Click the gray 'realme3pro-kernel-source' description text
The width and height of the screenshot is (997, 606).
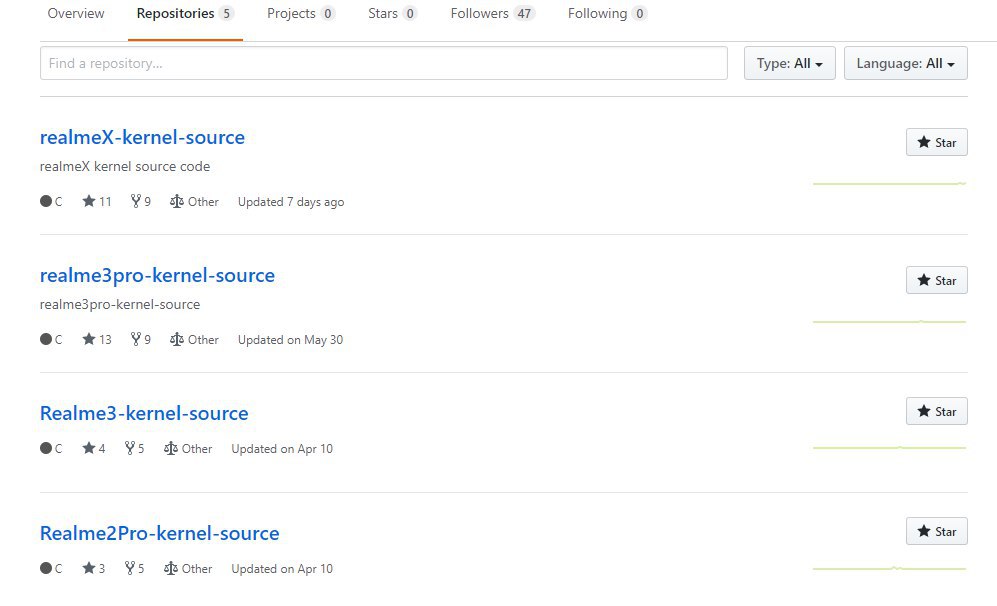(x=120, y=305)
